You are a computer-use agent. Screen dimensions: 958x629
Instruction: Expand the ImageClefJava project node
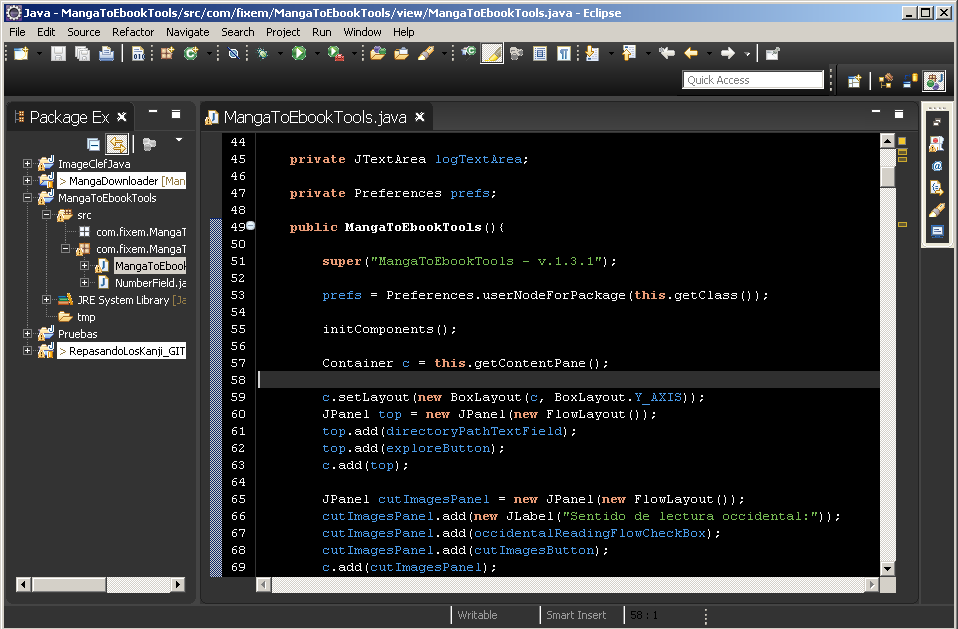point(27,164)
